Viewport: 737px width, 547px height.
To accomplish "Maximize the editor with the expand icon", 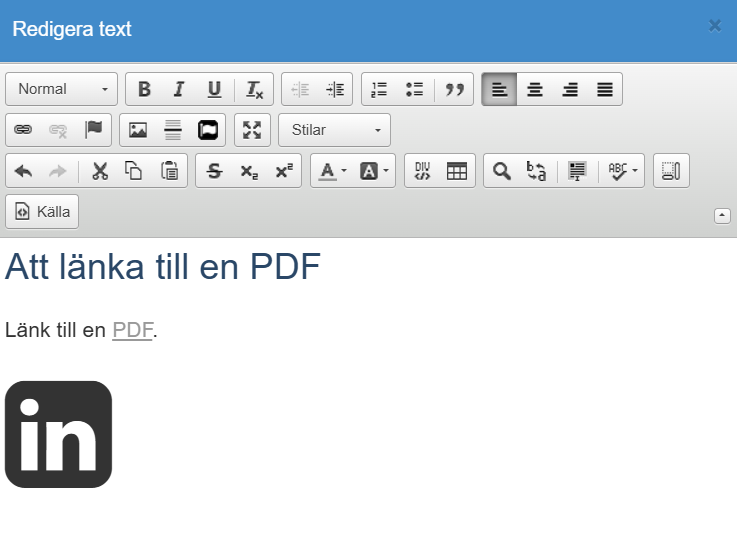I will [x=252, y=130].
